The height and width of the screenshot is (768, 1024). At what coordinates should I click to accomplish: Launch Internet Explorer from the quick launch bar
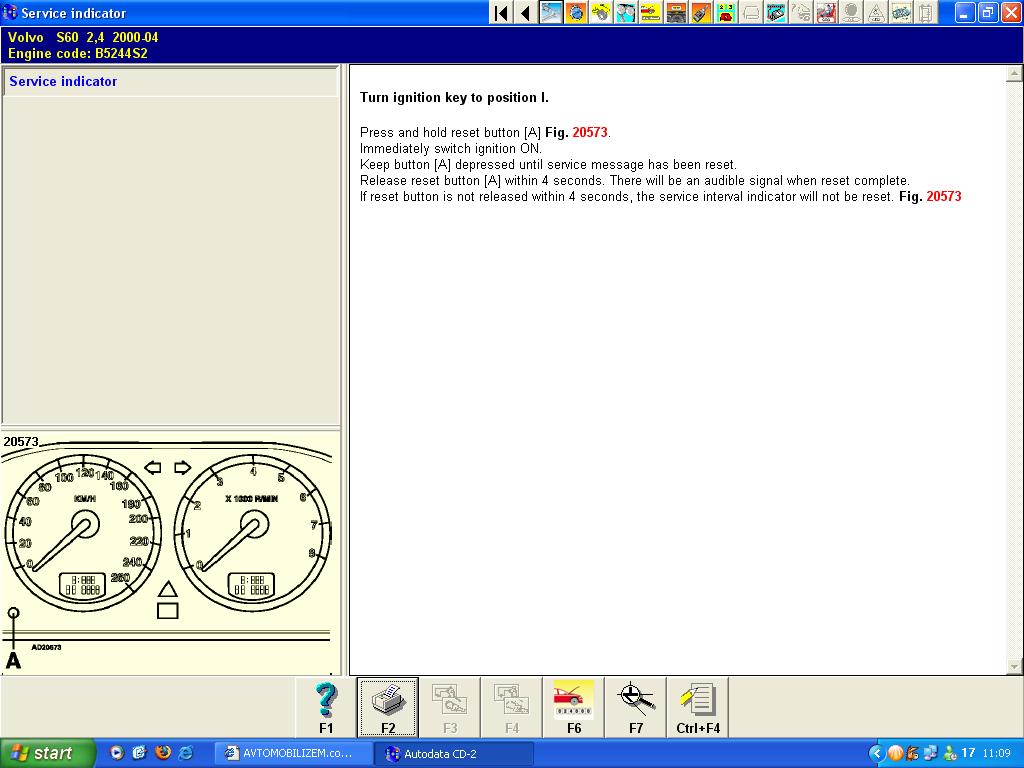pos(186,753)
